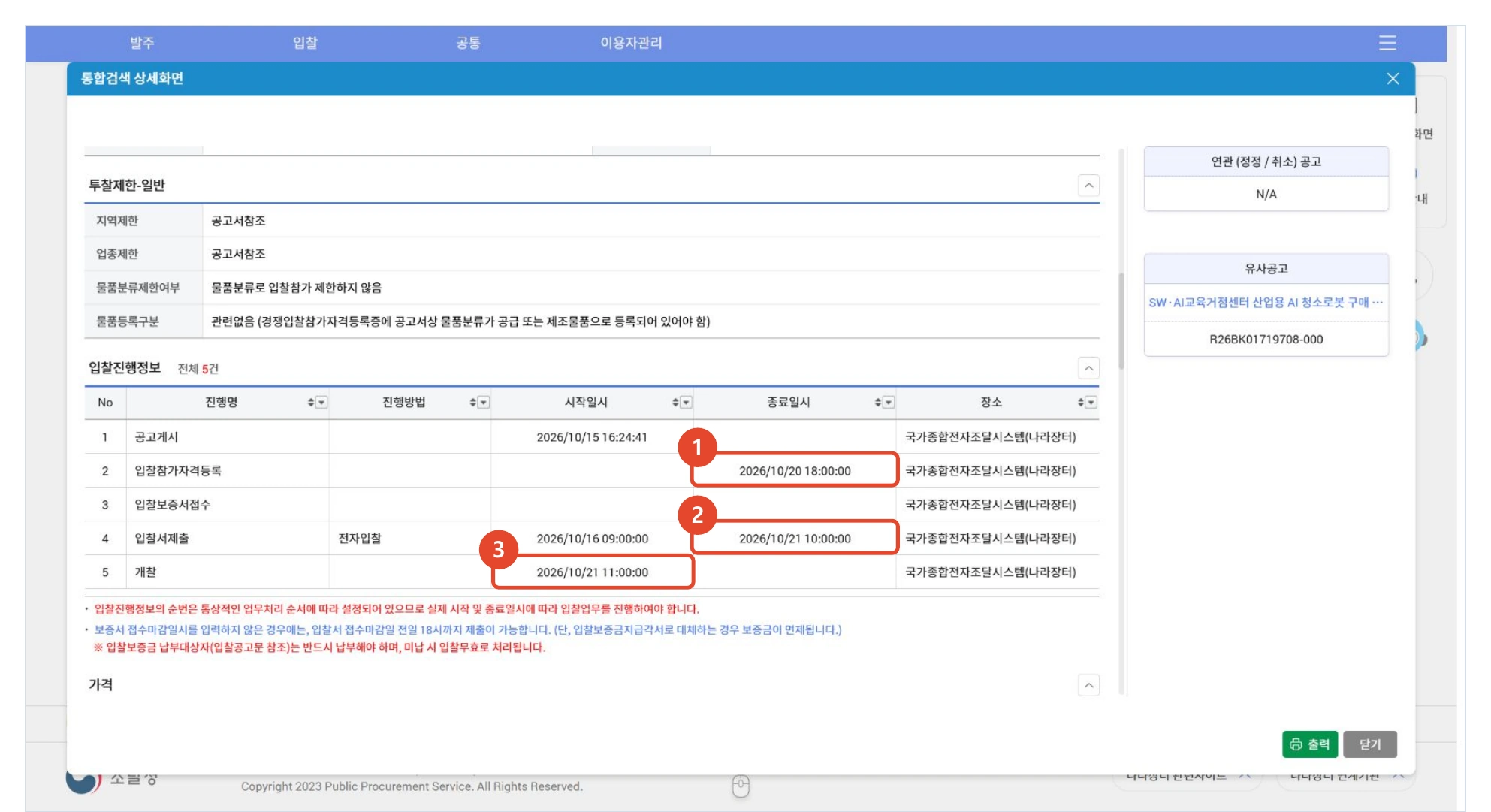Open filter dropdown for 종료일시 column
Viewport: 1491px width, 812px height.
tap(889, 403)
